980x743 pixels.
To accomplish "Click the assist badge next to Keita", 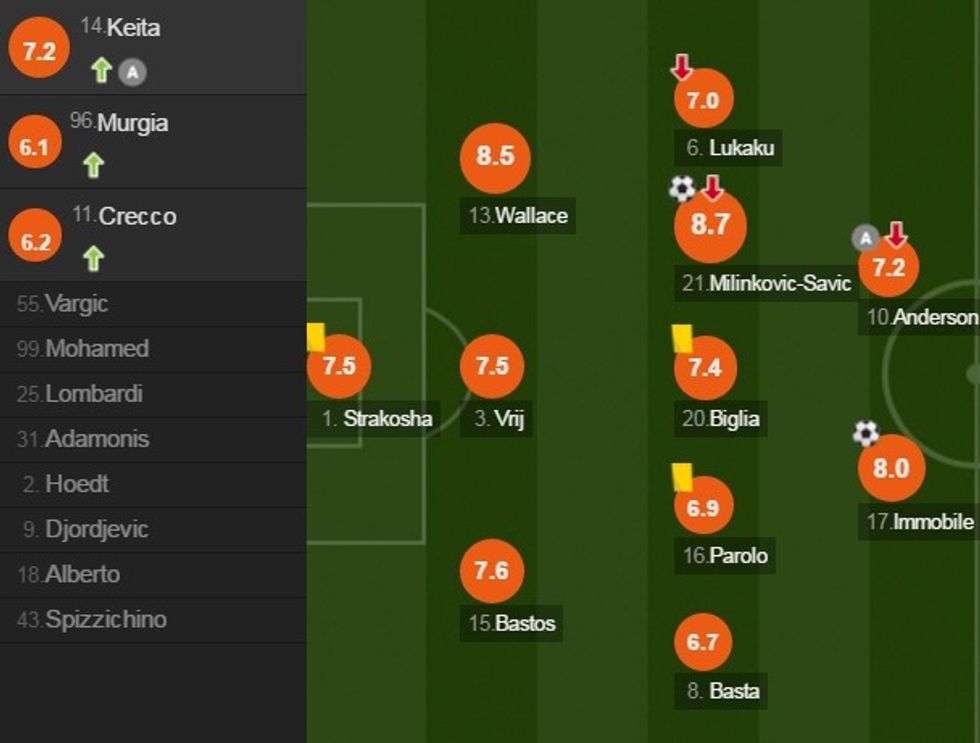I will 132,71.
